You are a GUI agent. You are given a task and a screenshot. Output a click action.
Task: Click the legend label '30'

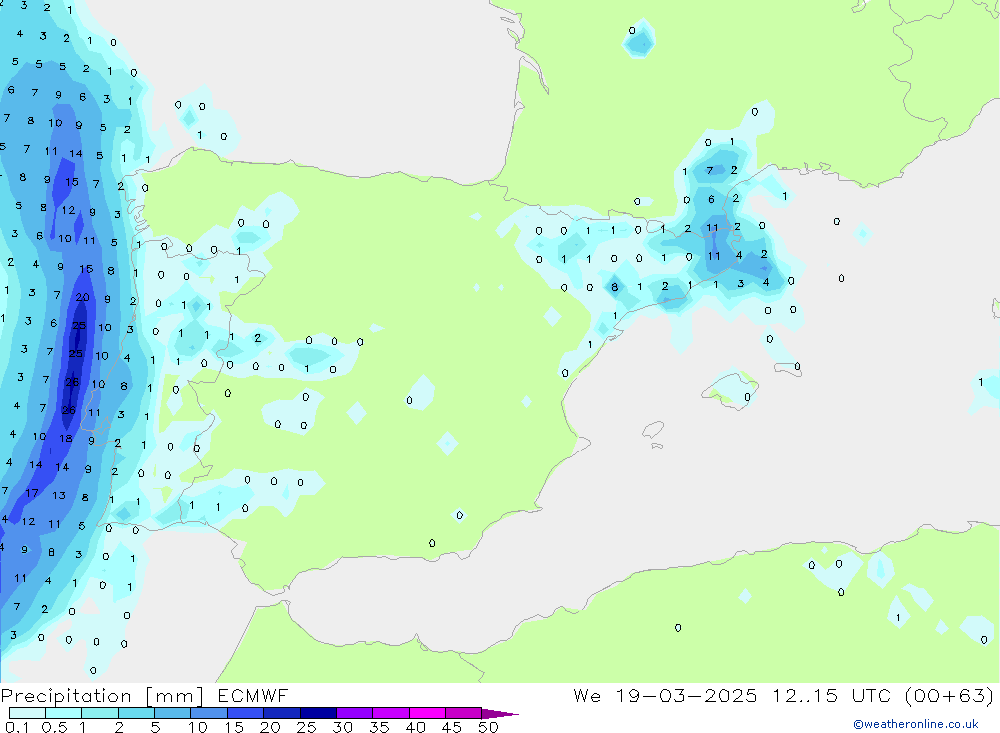342,727
